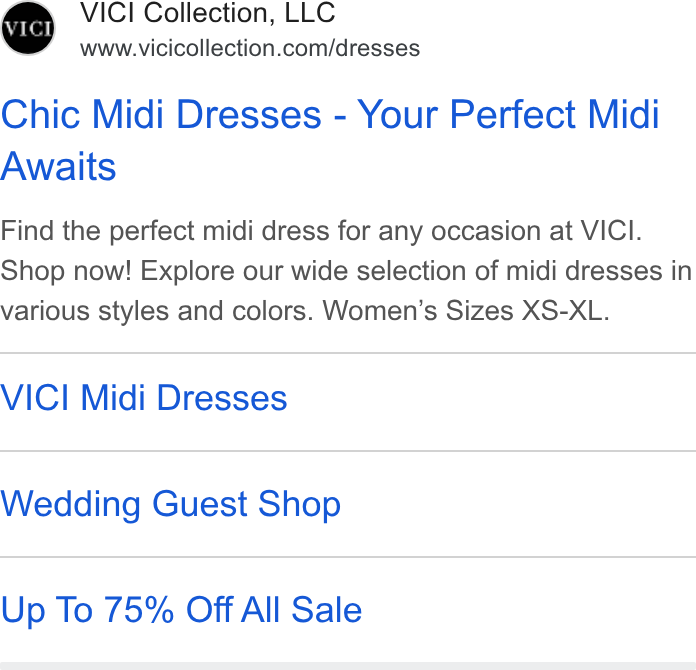Click the words Chic Midi in the headline

tap(83, 115)
